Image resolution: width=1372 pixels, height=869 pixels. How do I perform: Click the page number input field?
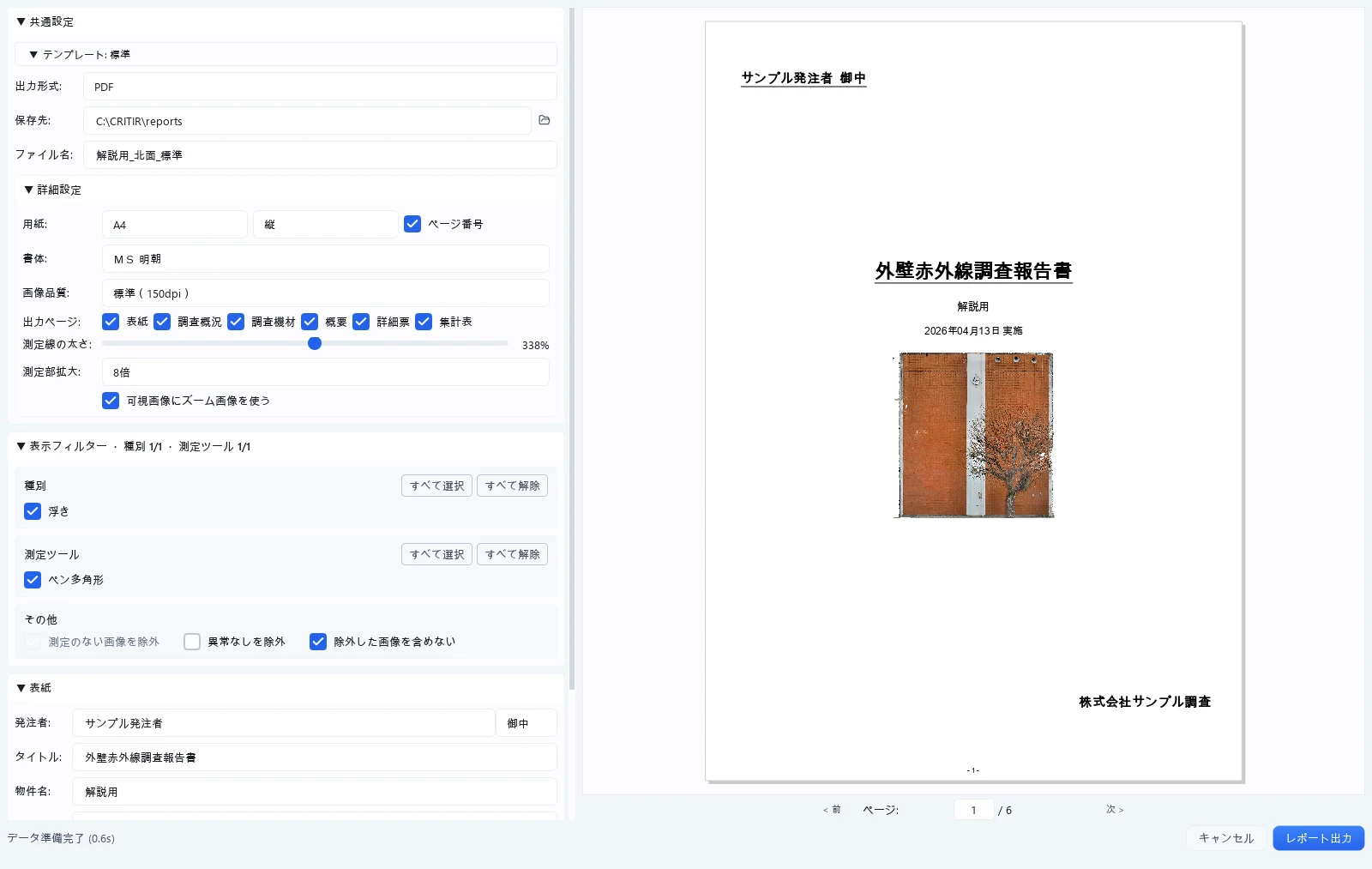point(974,810)
